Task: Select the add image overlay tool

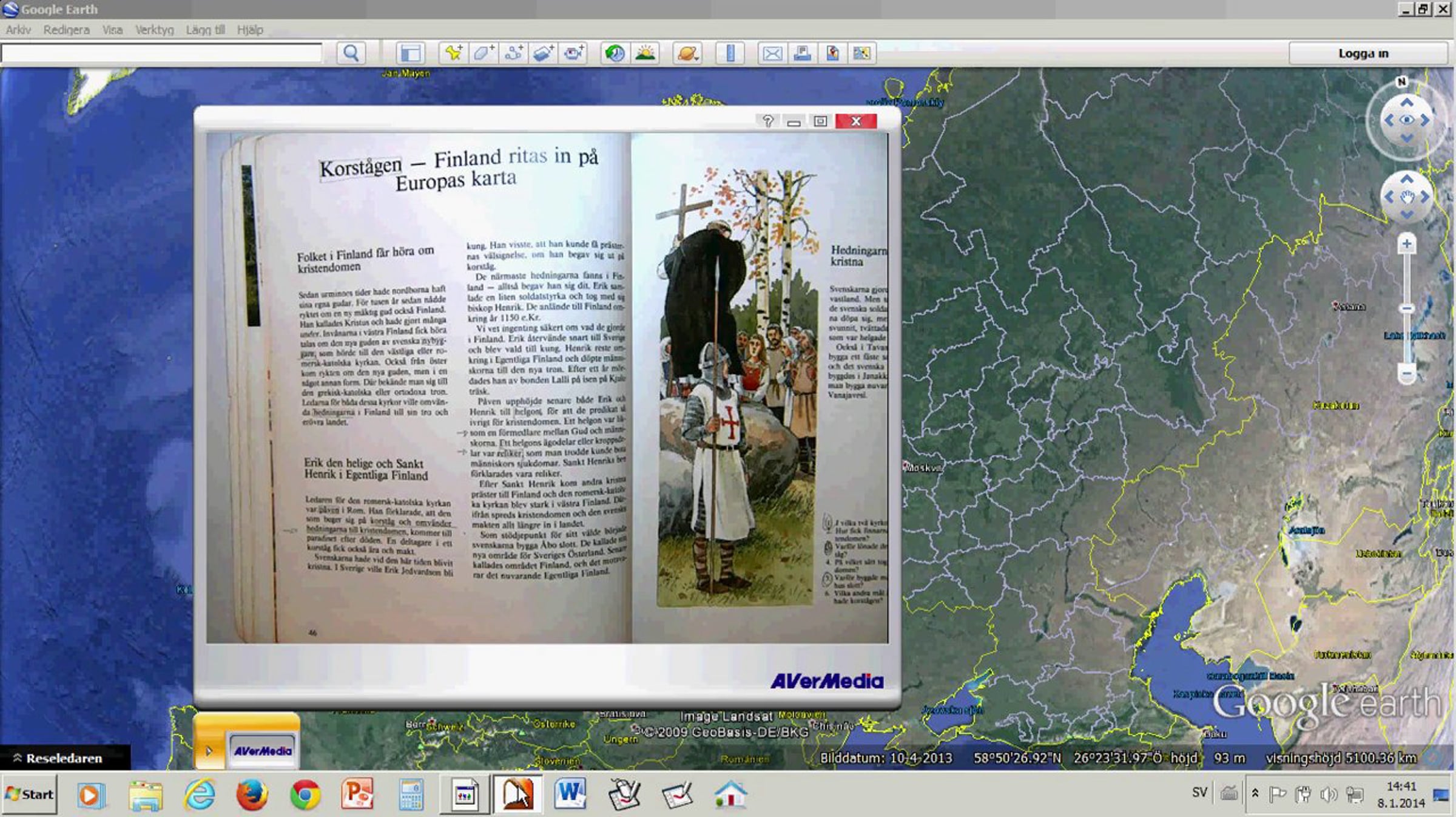Action: tap(543, 53)
